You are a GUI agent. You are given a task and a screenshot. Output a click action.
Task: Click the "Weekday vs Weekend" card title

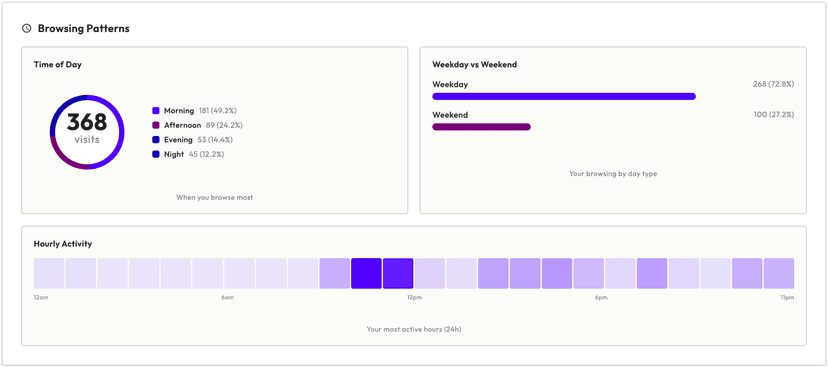tap(474, 64)
